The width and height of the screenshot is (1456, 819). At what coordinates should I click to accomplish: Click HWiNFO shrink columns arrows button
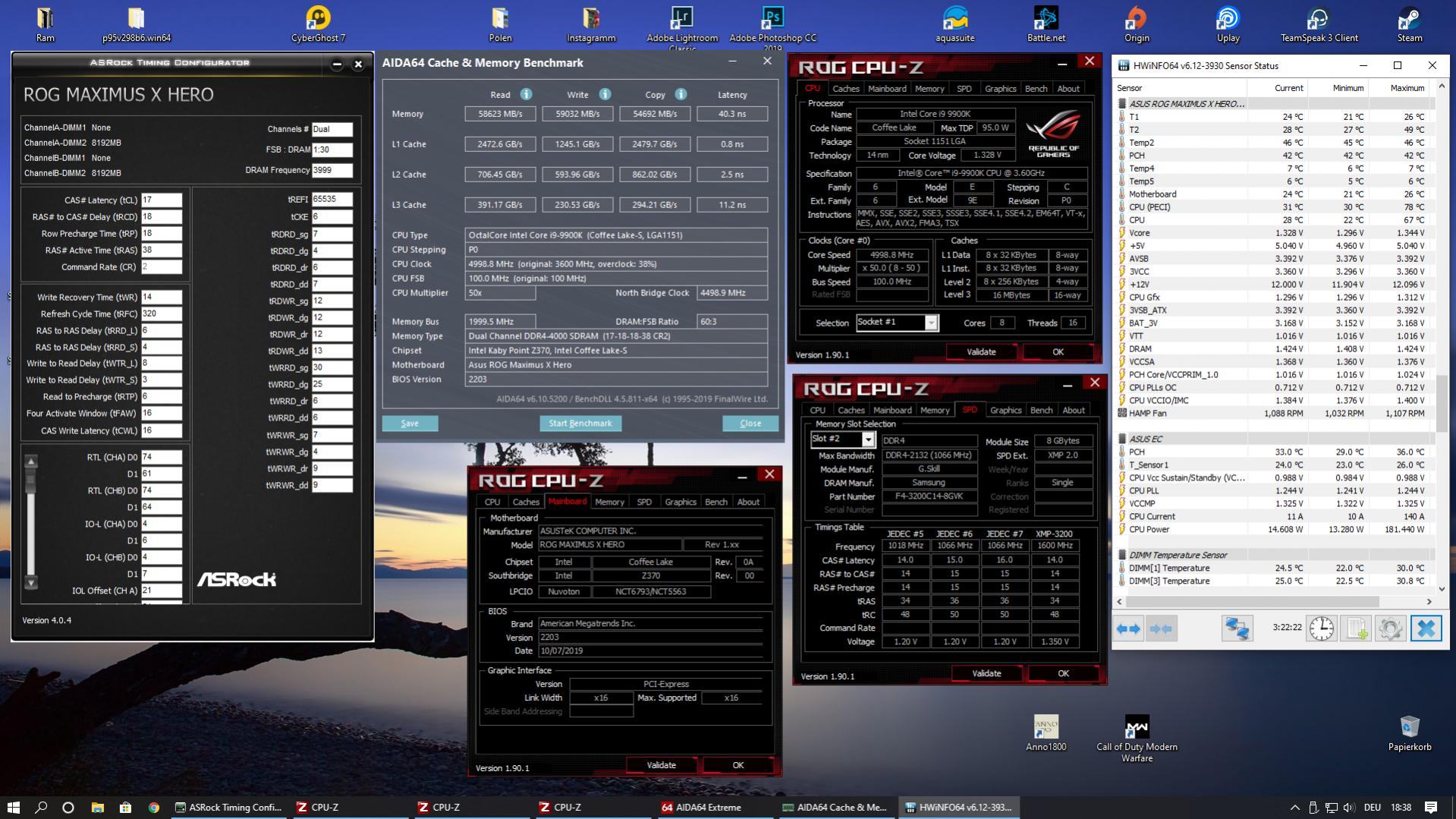click(x=1161, y=628)
